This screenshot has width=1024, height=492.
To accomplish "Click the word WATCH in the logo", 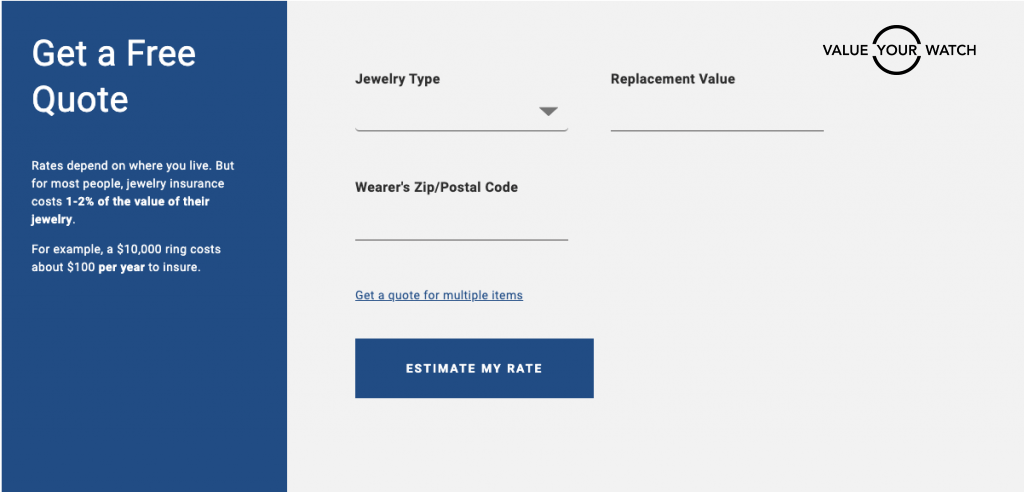I will point(950,50).
